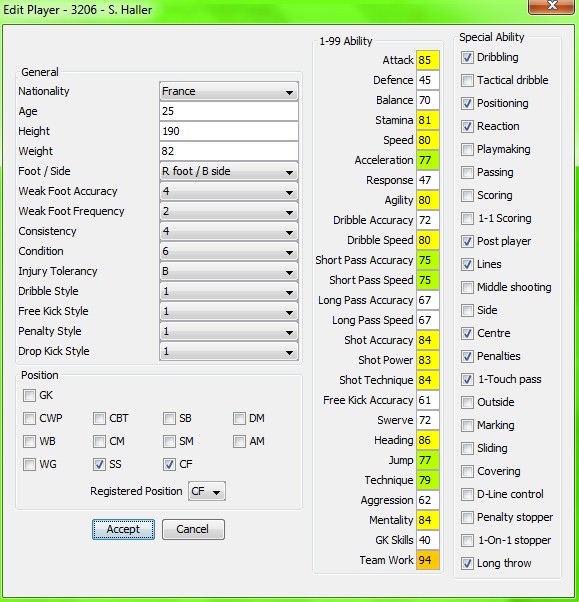Uncheck the CF position checkbox
Image resolution: width=579 pixels, height=602 pixels.
click(x=169, y=464)
